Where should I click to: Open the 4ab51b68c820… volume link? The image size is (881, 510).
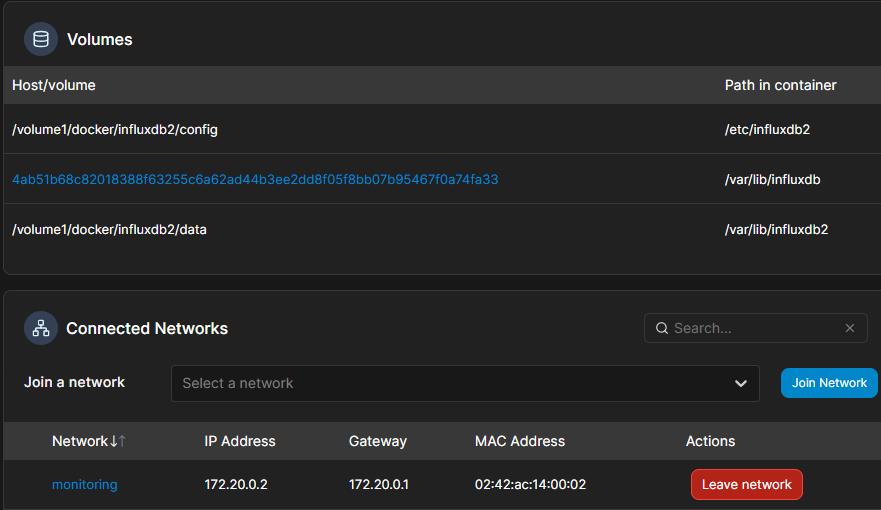click(x=255, y=179)
